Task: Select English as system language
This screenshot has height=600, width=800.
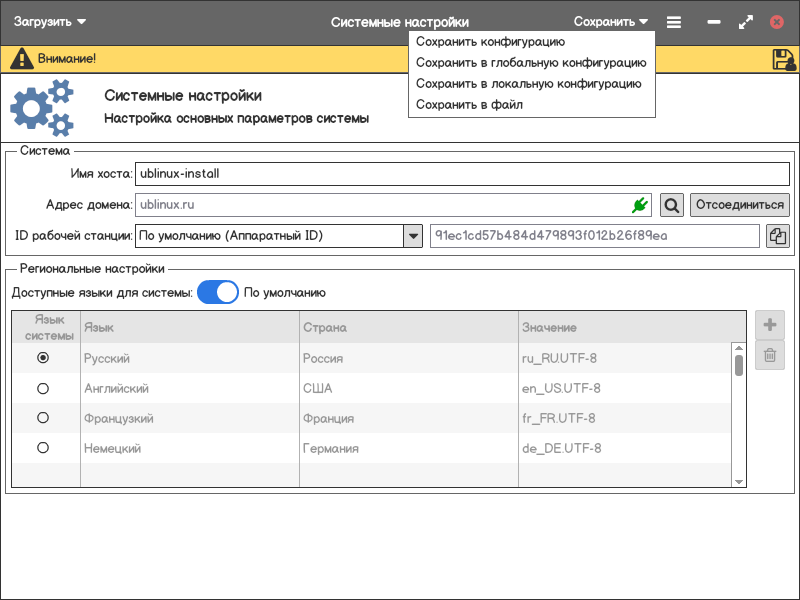Action: tap(43, 388)
